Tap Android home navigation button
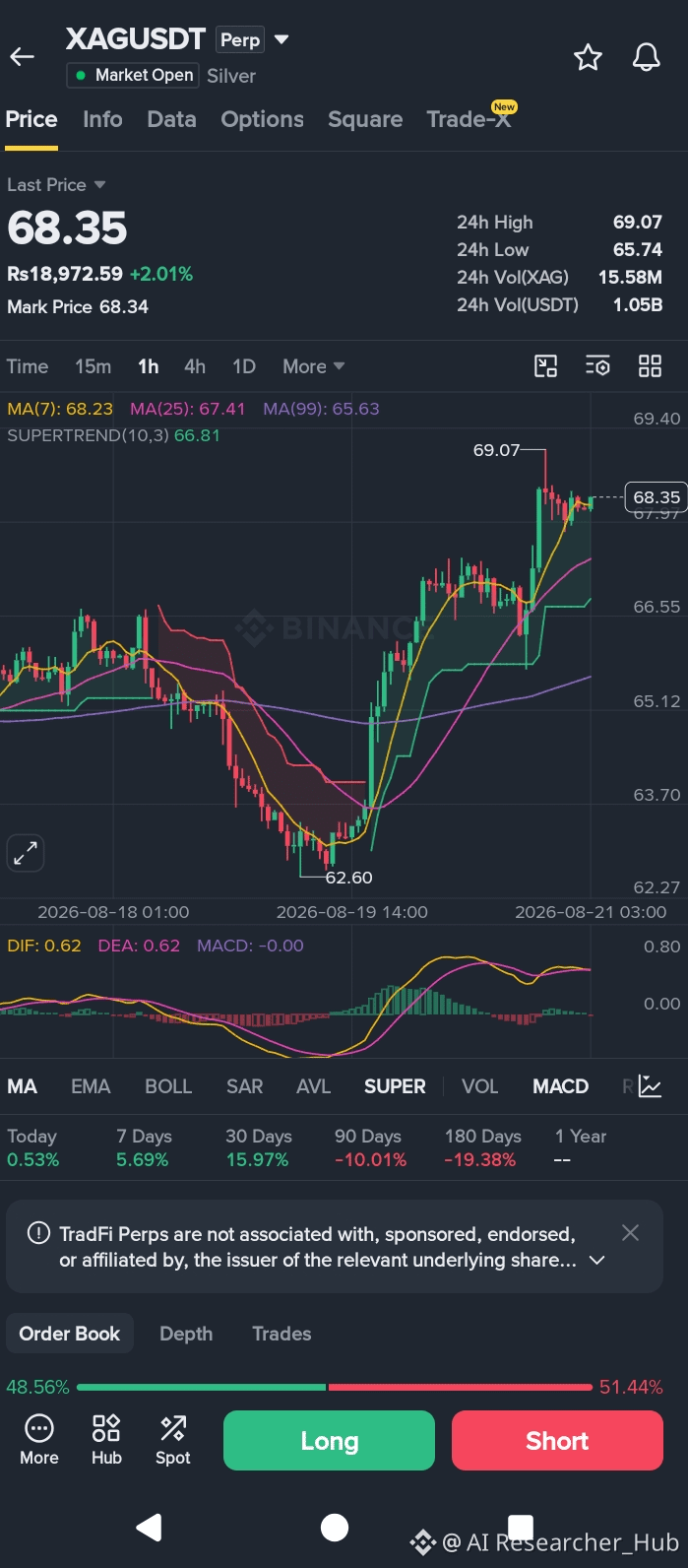The image size is (688, 1568). (x=335, y=1527)
